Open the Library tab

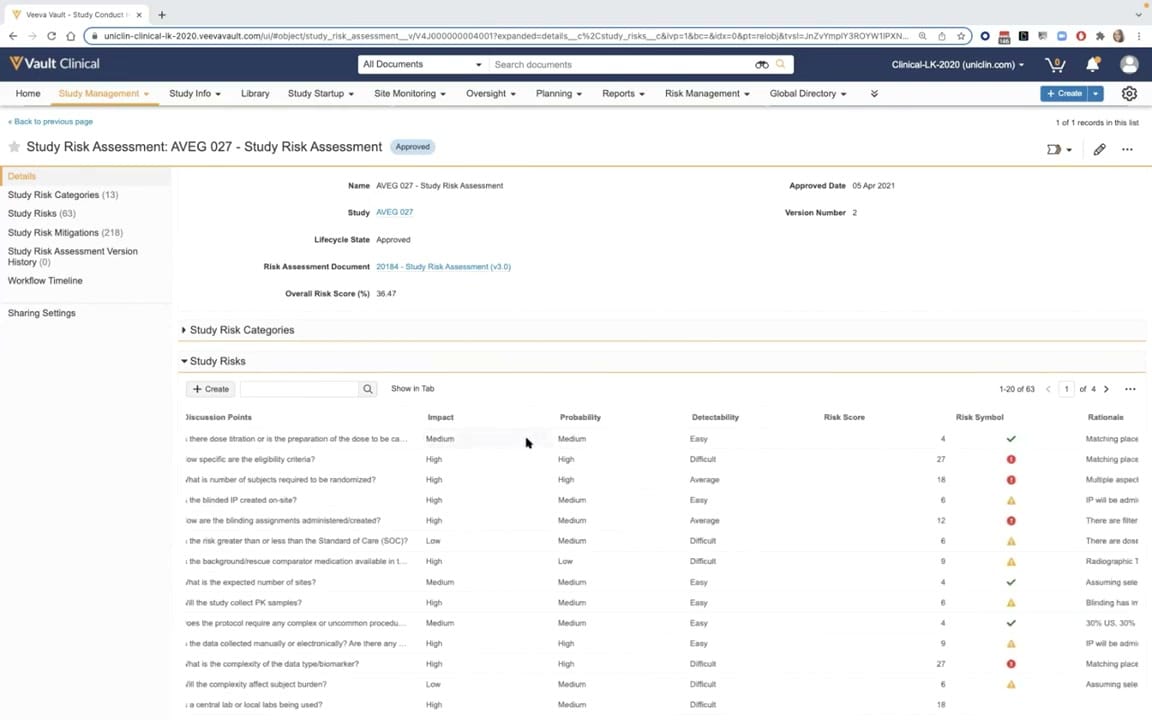tap(255, 94)
